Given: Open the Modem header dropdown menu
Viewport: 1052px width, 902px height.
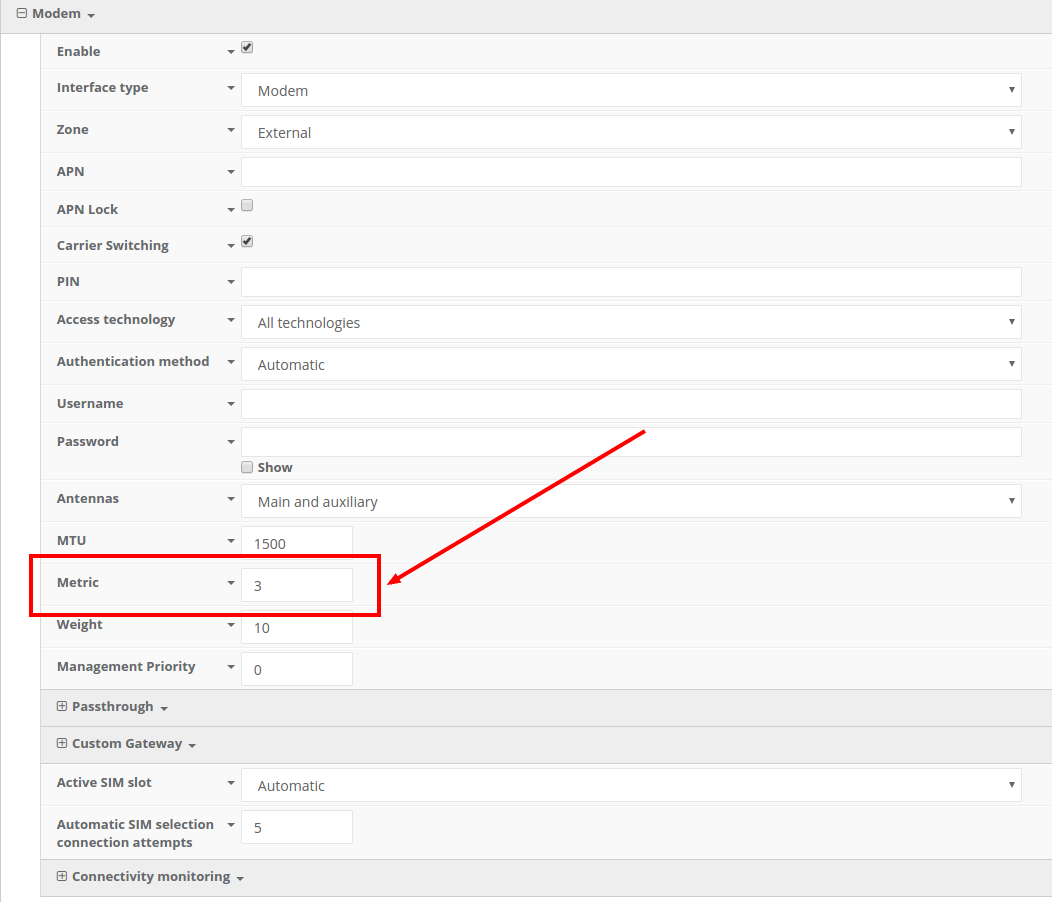Looking at the screenshot, I should pyautogui.click(x=91, y=16).
